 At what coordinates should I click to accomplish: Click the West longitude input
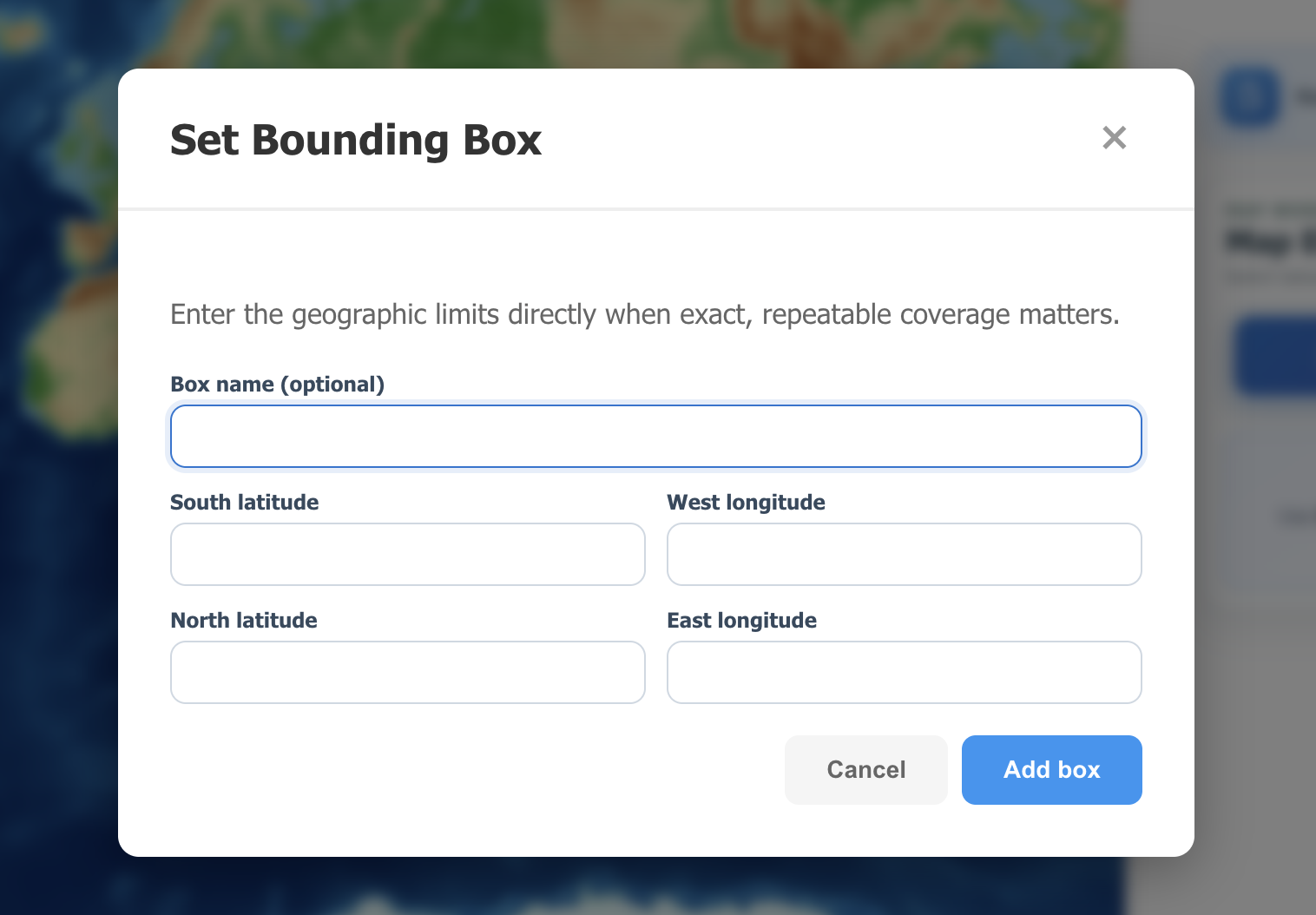pyautogui.click(x=905, y=554)
